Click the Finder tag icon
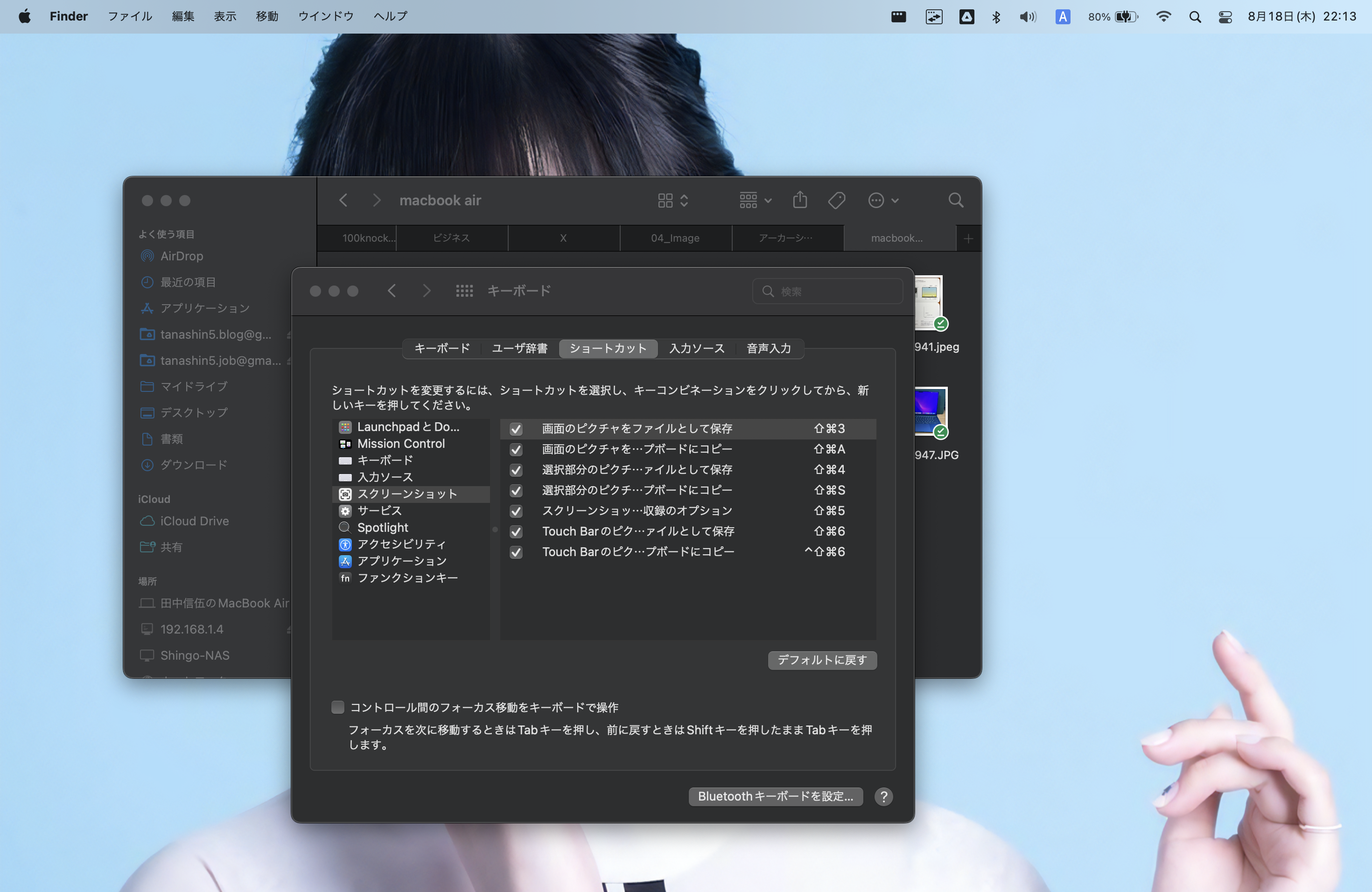Image resolution: width=1372 pixels, height=892 pixels. click(x=836, y=201)
